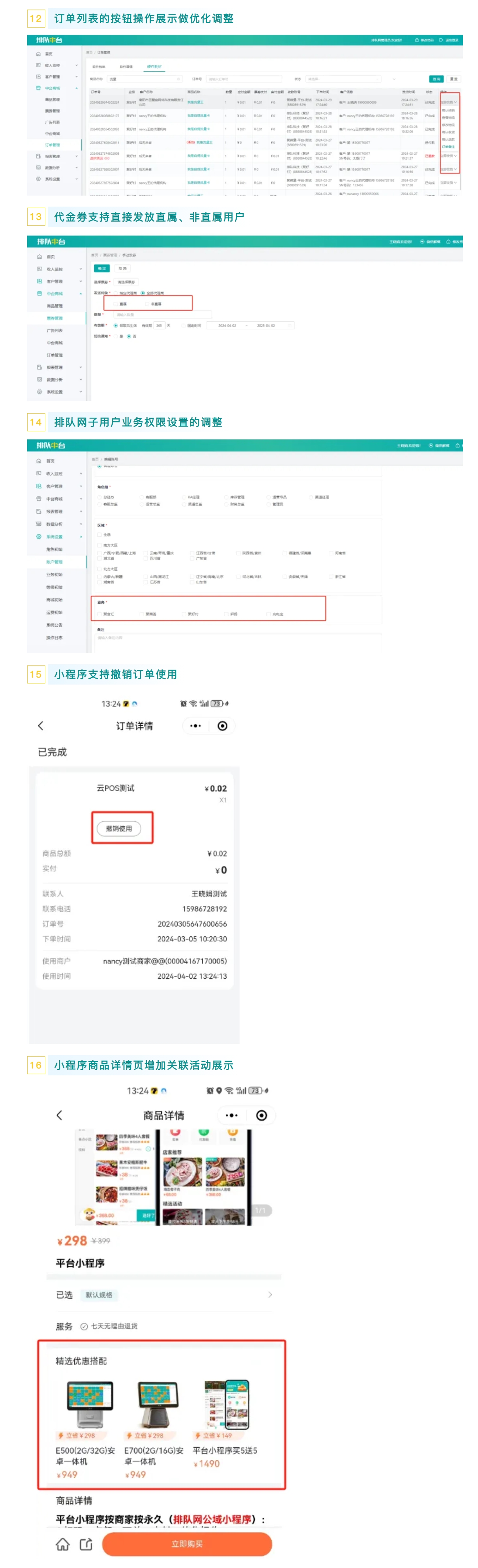The height and width of the screenshot is (1568, 478).
Task: Click 客户管理 icon in voucher issuing screen sidebar
Action: 40,281
